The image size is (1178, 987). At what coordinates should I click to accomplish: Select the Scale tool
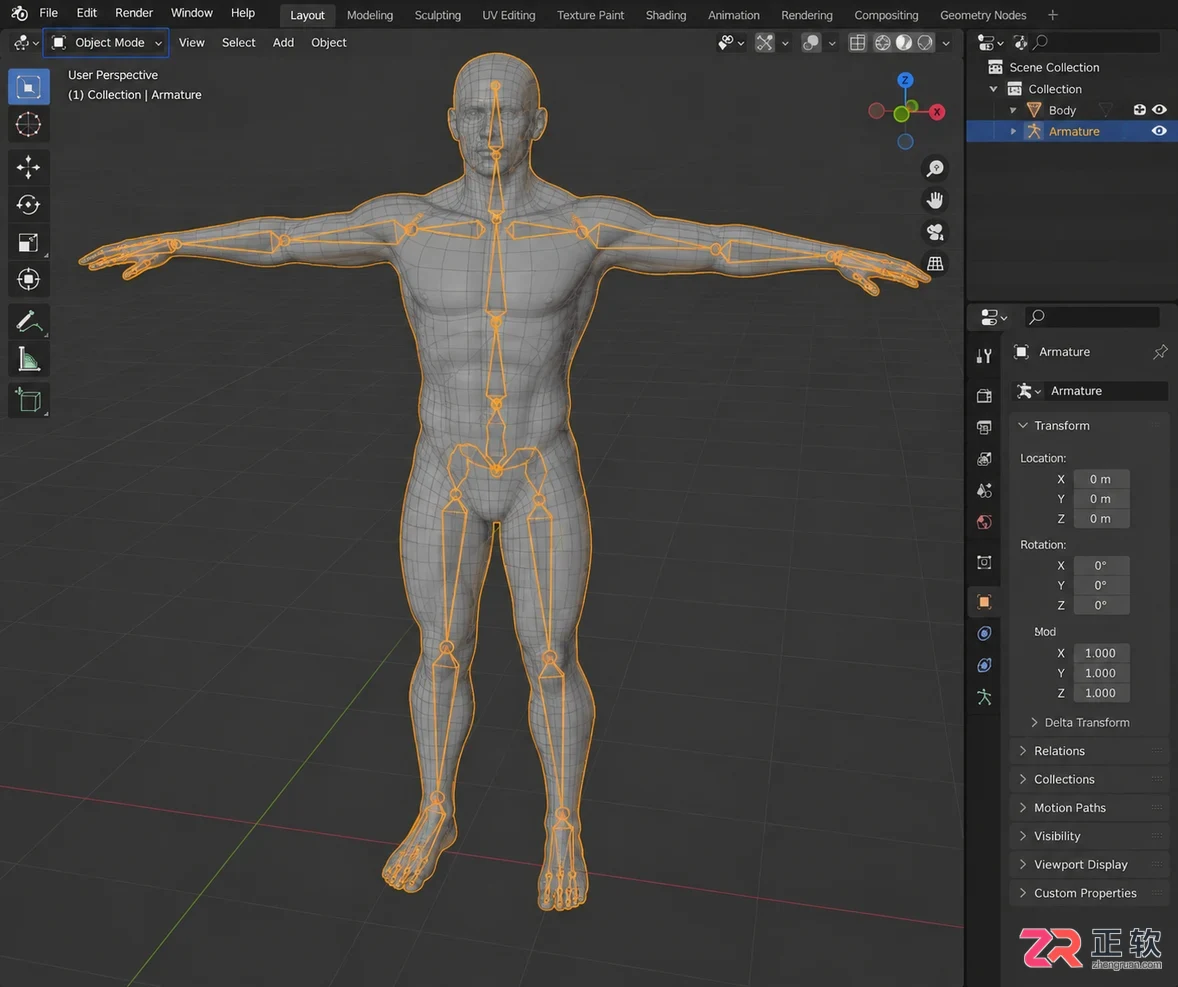click(x=29, y=242)
